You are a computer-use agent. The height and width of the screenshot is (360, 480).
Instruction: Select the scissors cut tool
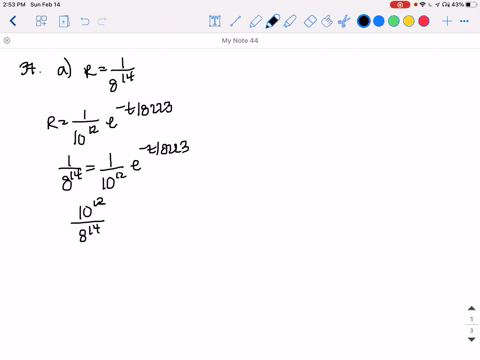[x=344, y=21]
